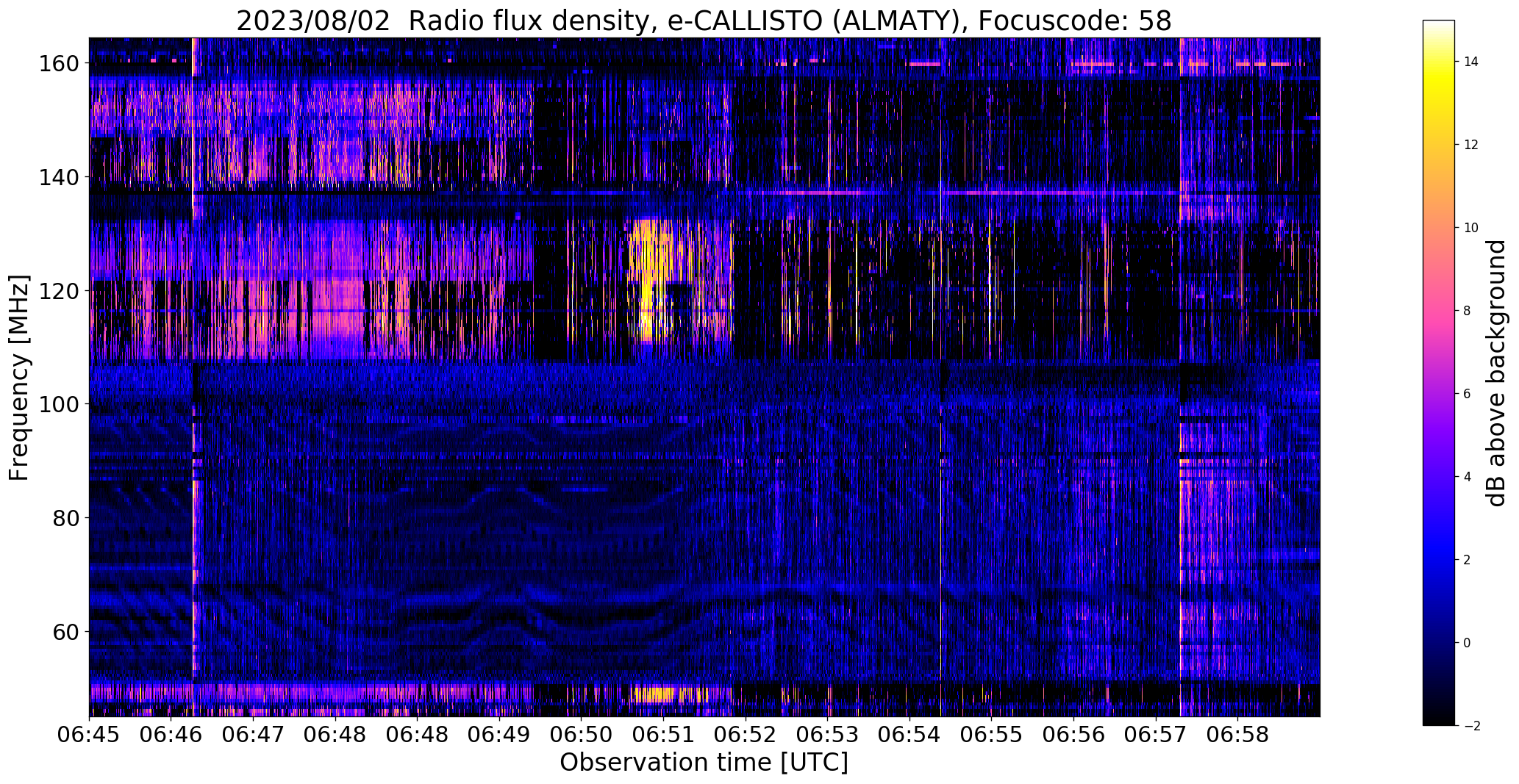Click the 06:55 time tick label
Viewport: 1519px width, 784px height.
point(991,735)
